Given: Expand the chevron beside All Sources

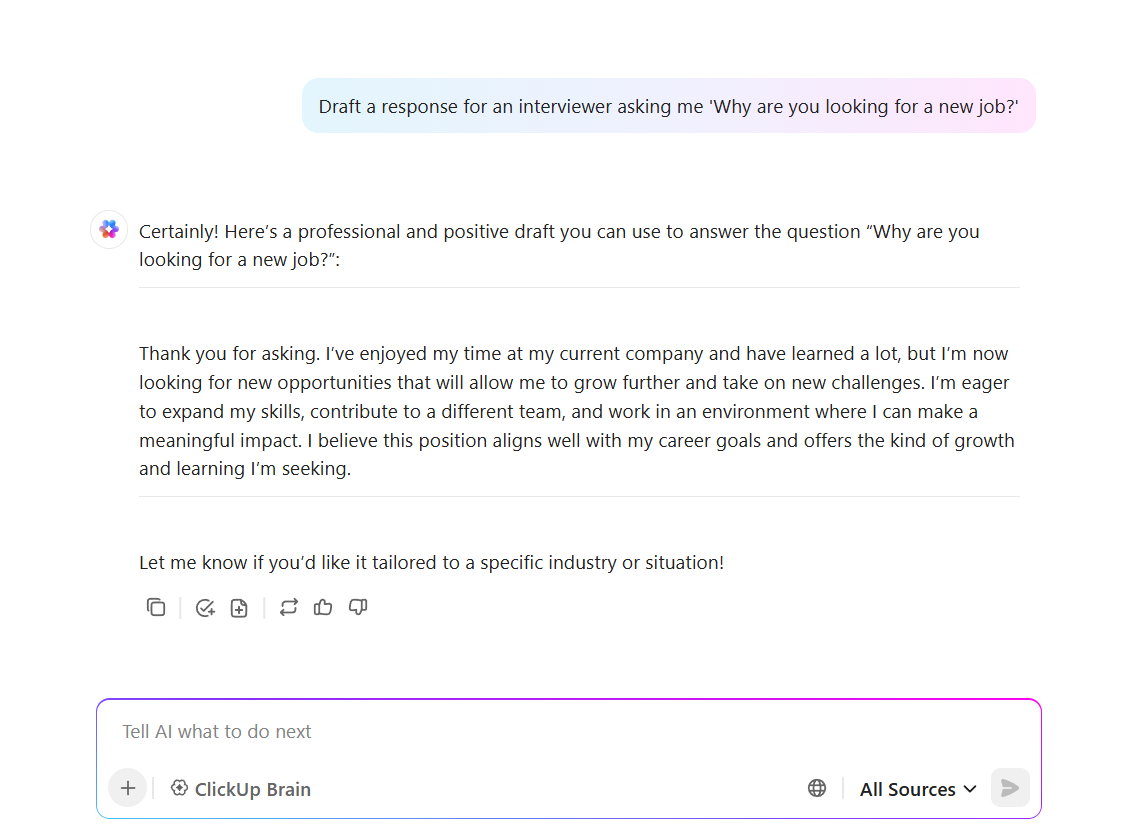Looking at the screenshot, I should [x=970, y=789].
